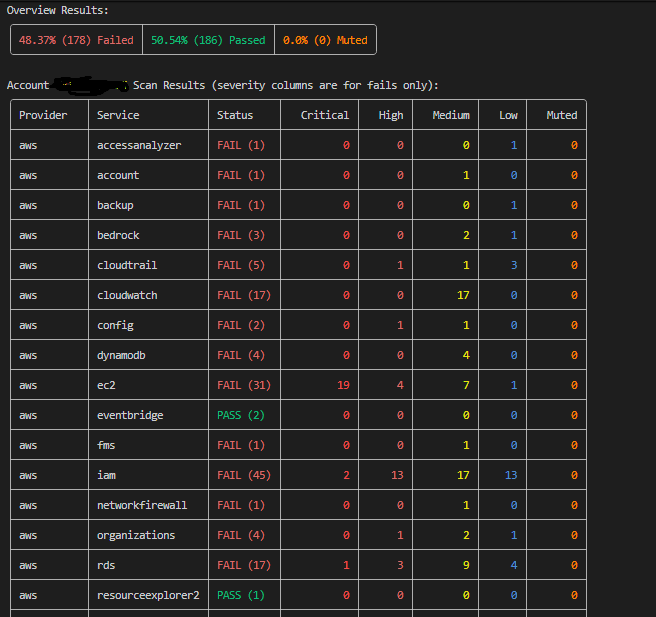Image resolution: width=656 pixels, height=617 pixels.
Task: Select the 'iam' service name
Action: tap(106, 475)
